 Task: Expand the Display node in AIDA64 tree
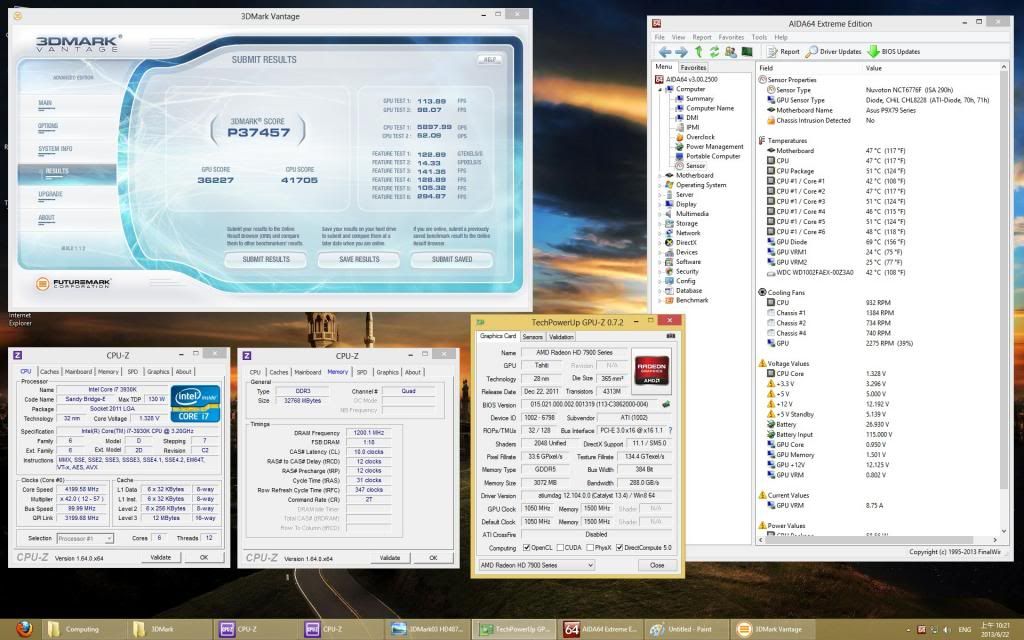point(660,204)
